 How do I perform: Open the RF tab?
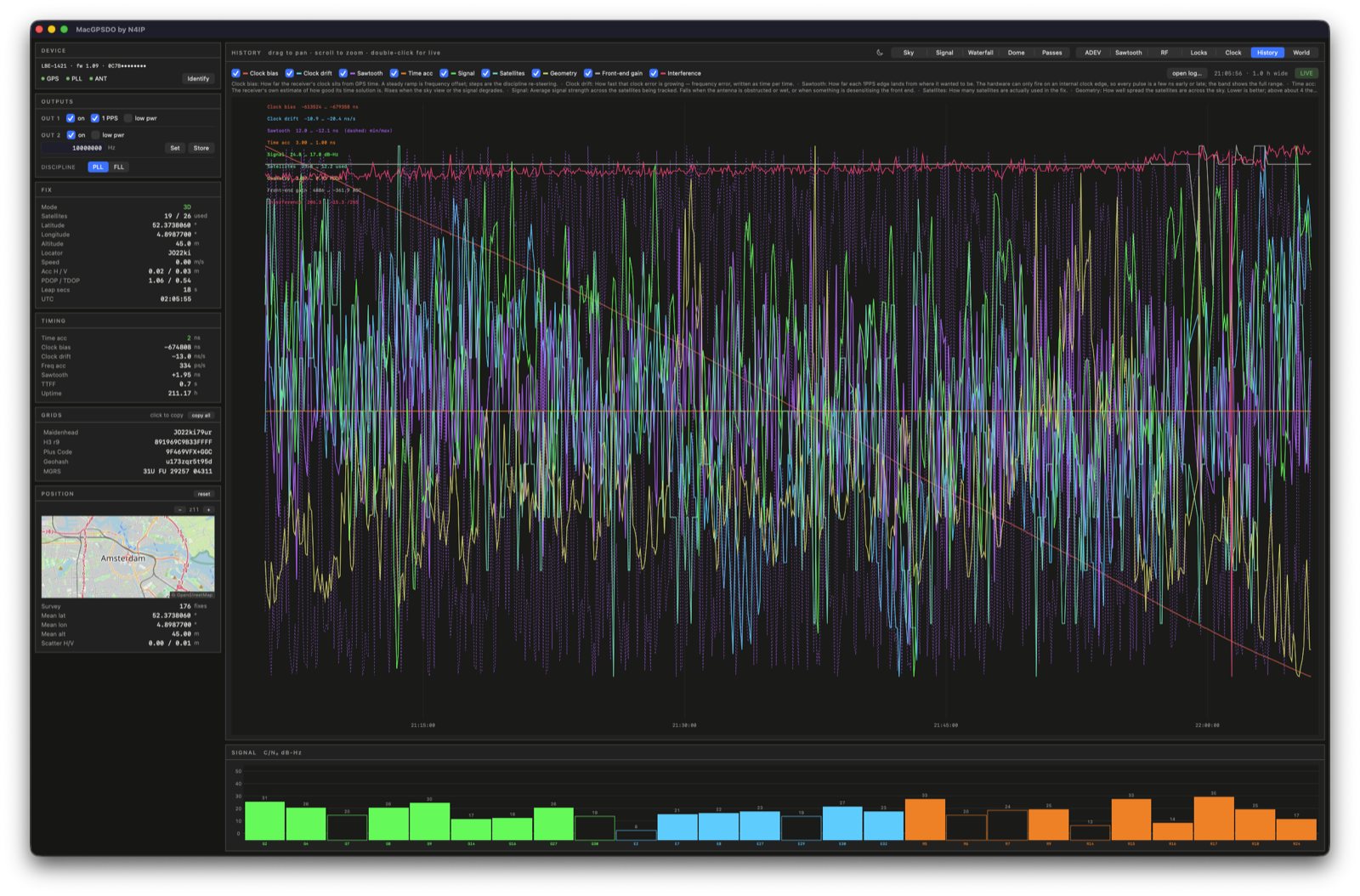tap(1164, 53)
